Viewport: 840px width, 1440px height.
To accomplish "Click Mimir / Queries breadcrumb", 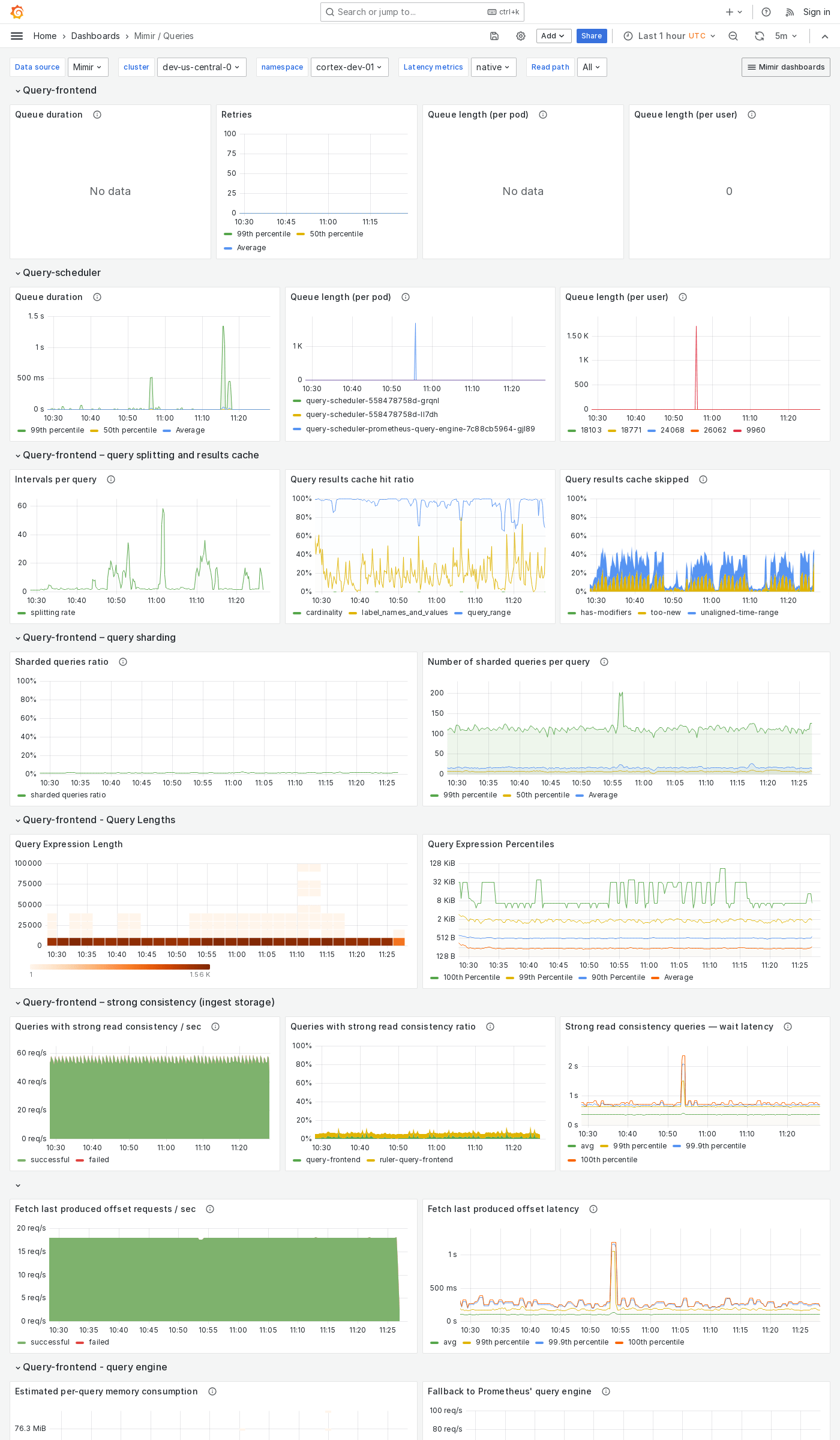I will pos(164,36).
